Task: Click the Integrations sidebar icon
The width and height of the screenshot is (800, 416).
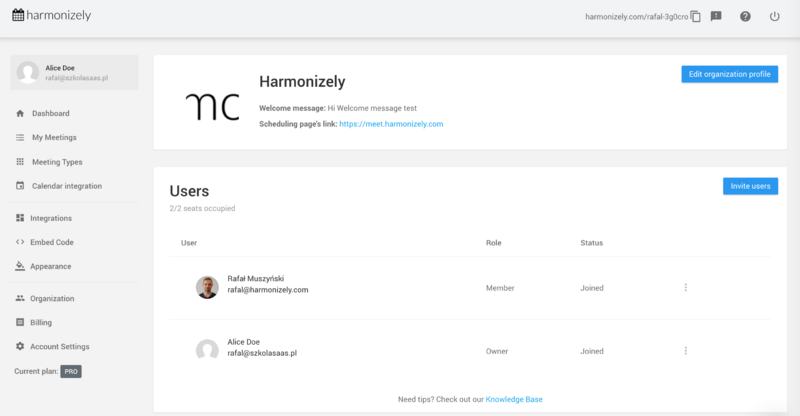Action: [20, 218]
